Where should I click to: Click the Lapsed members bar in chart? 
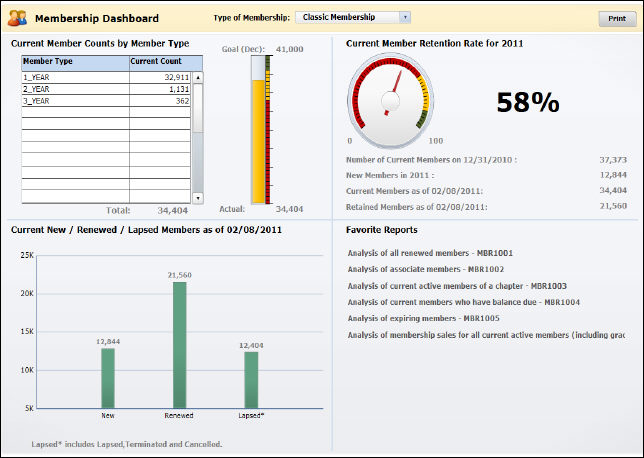252,380
